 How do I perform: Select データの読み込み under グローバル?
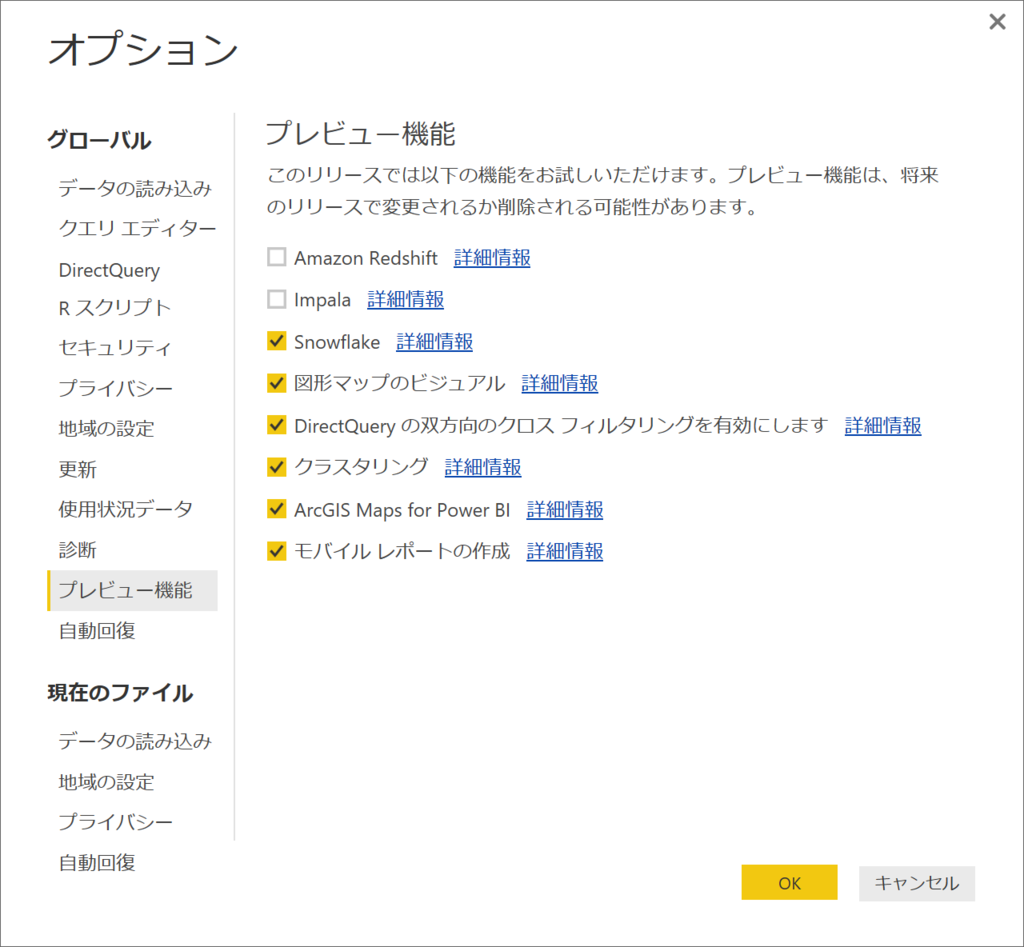point(135,188)
